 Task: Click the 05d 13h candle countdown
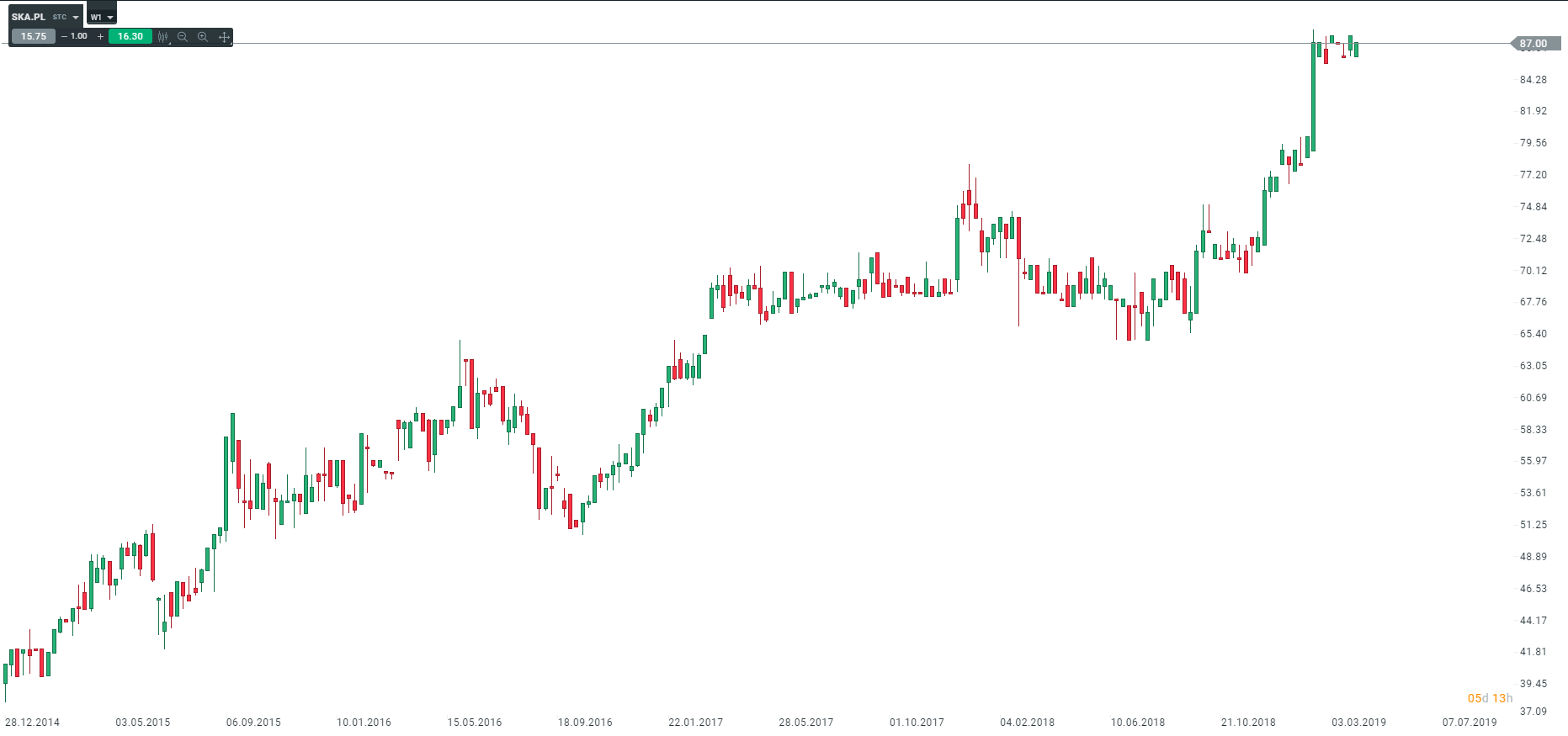(1490, 698)
